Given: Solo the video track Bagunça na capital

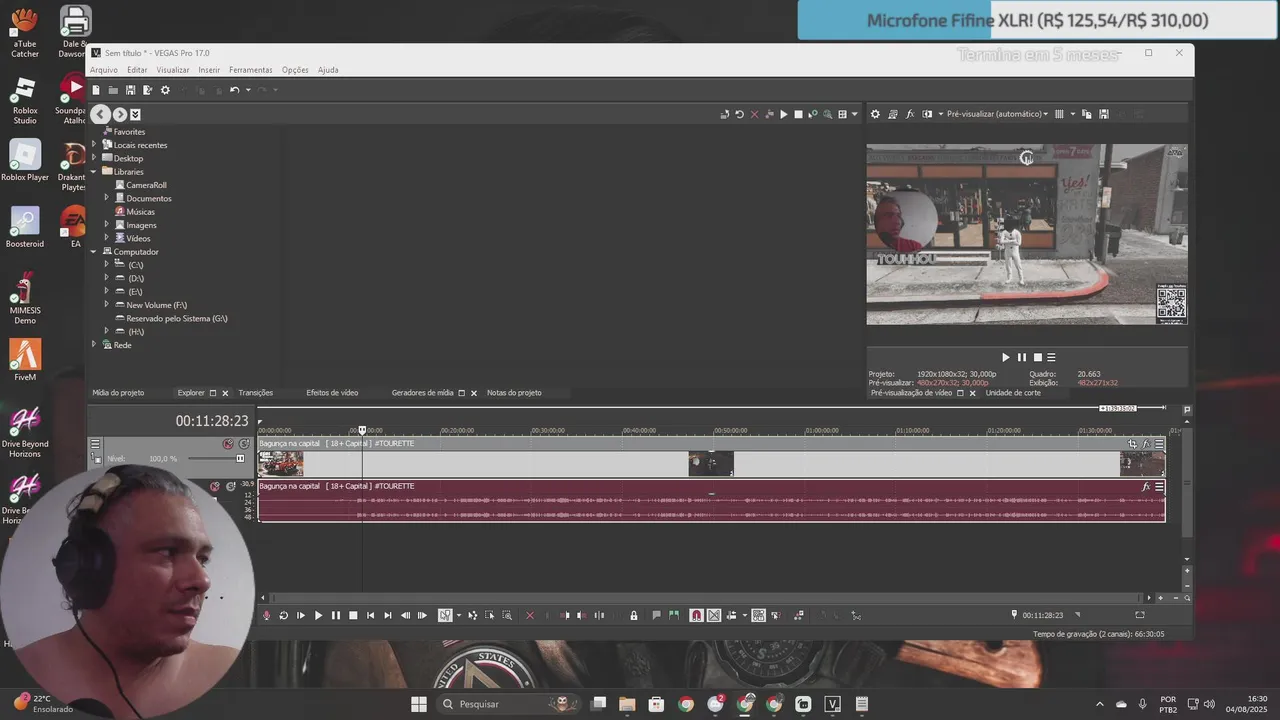Looking at the screenshot, I should 244,444.
